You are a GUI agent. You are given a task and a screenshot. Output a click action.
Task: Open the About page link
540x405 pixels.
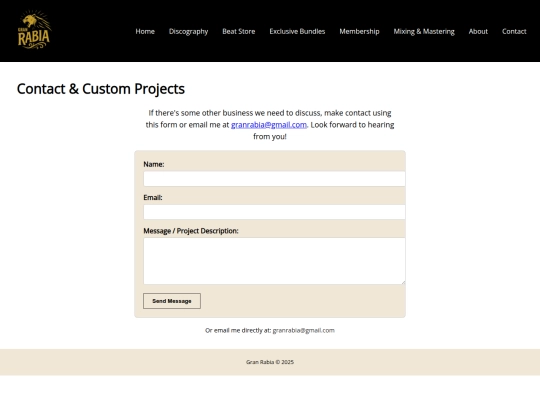coord(478,31)
